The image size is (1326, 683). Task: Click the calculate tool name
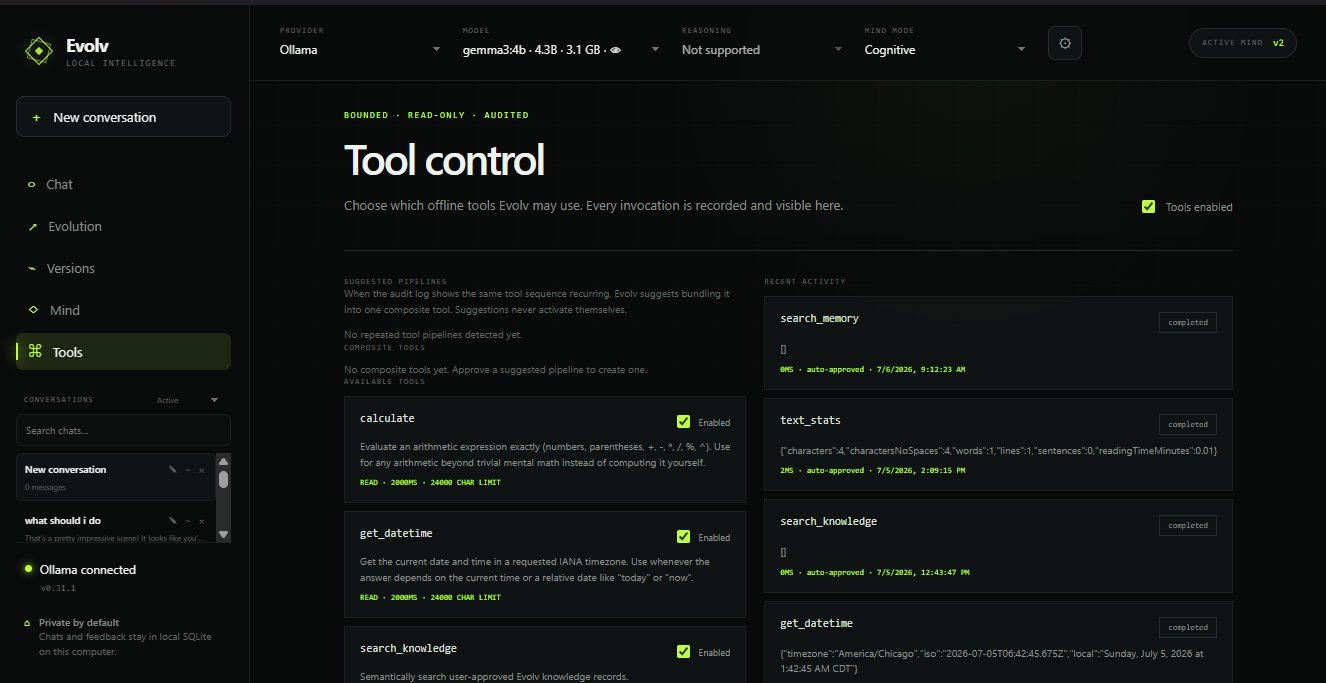[387, 418]
